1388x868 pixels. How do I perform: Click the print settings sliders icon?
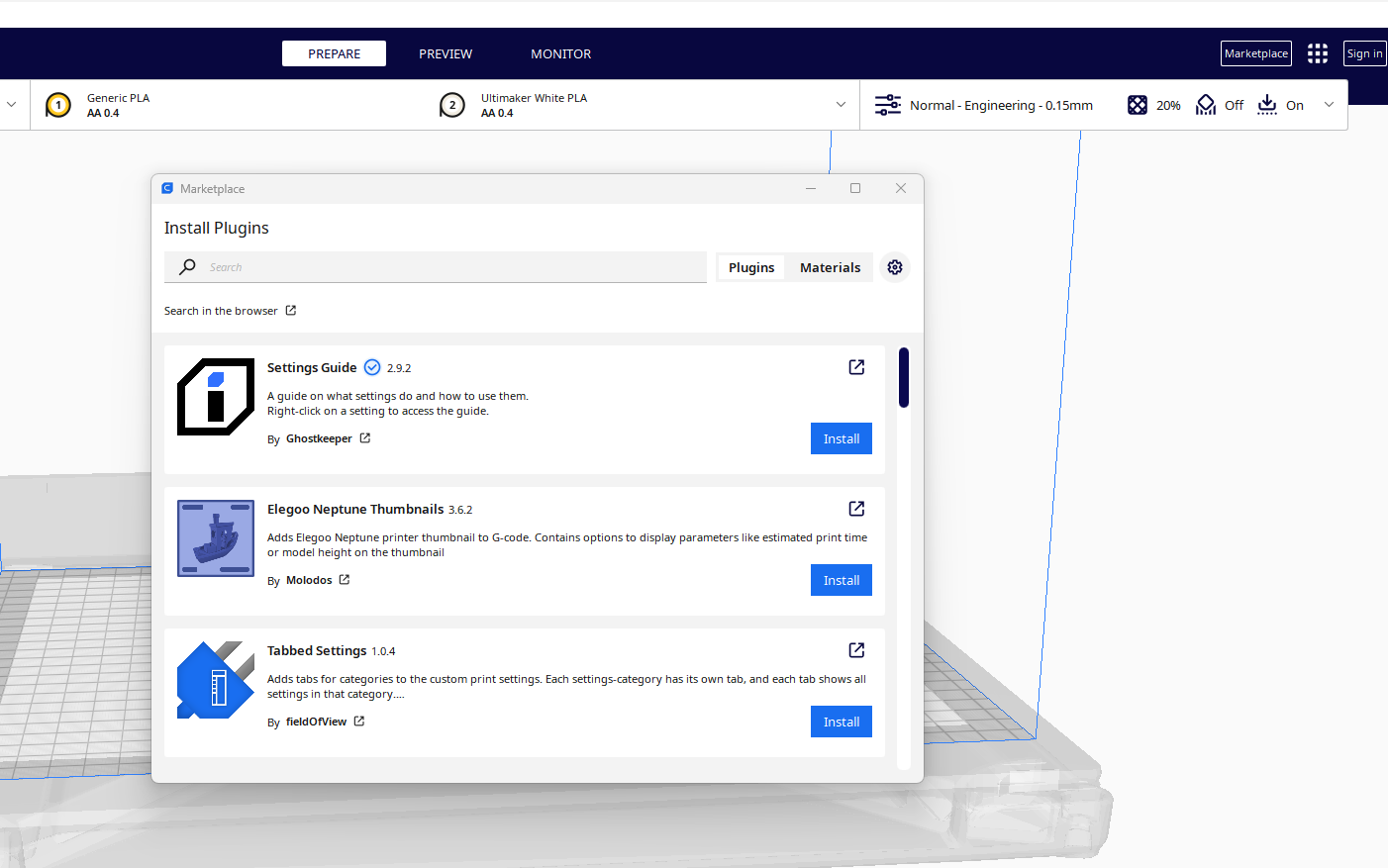click(x=887, y=105)
